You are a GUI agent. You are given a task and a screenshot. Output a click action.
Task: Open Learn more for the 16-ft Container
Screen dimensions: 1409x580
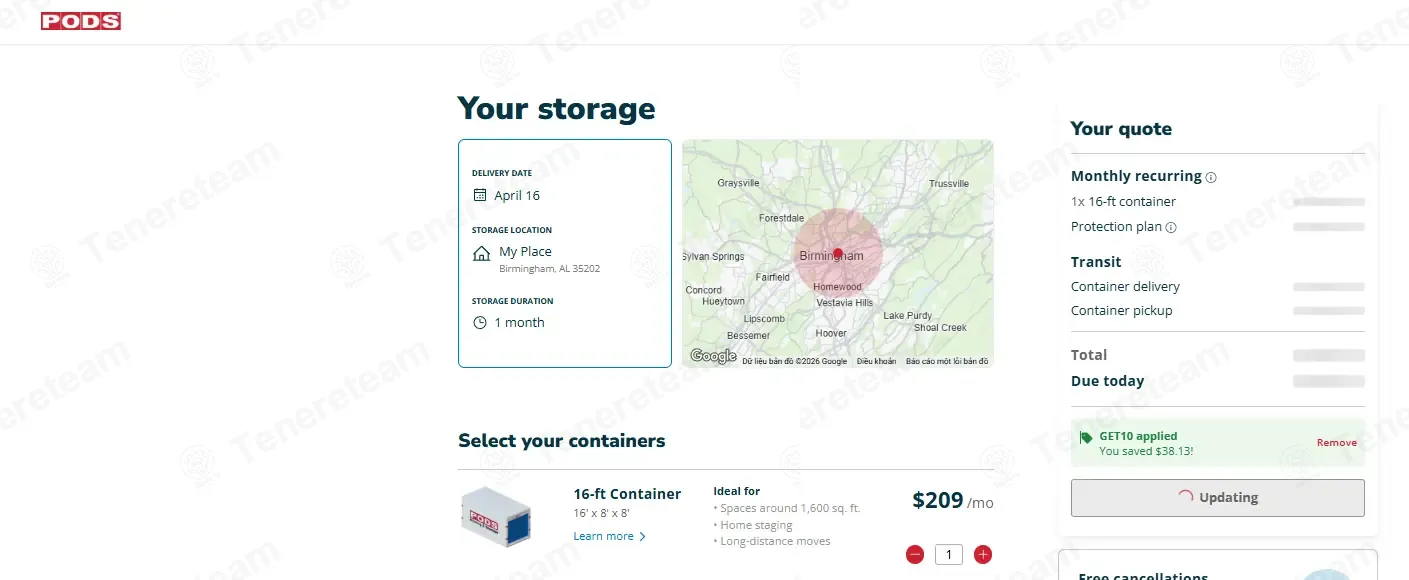pyautogui.click(x=609, y=536)
